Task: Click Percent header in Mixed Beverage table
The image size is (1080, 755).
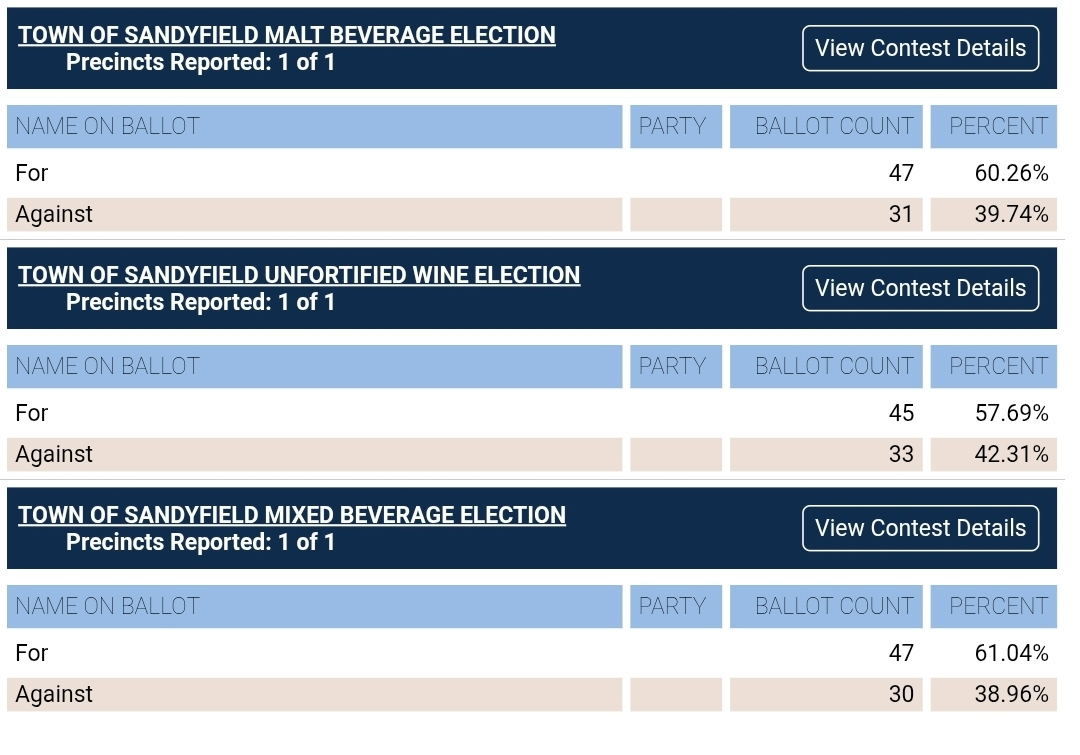Action: tap(998, 606)
